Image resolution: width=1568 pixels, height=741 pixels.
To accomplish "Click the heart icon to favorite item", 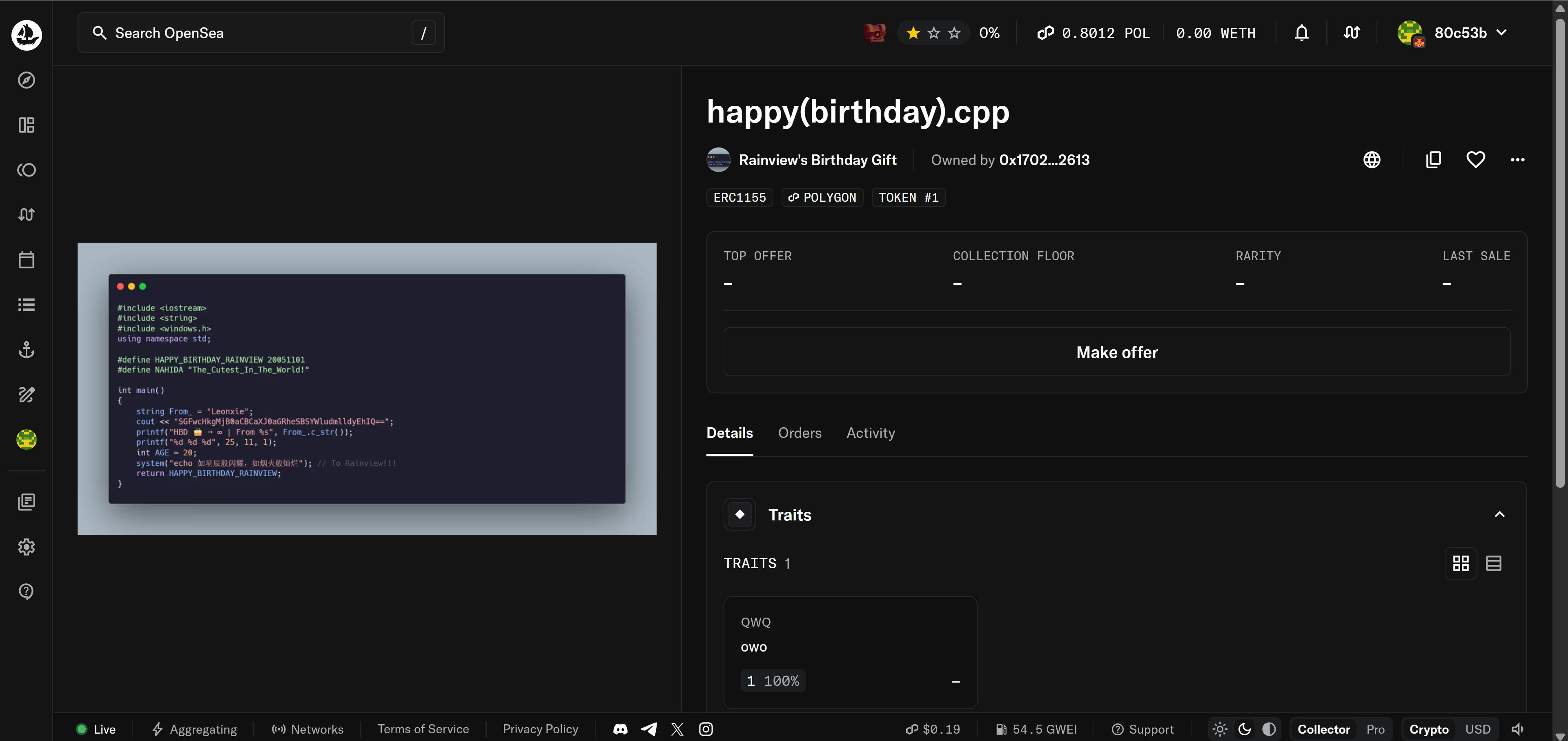I will [x=1475, y=160].
